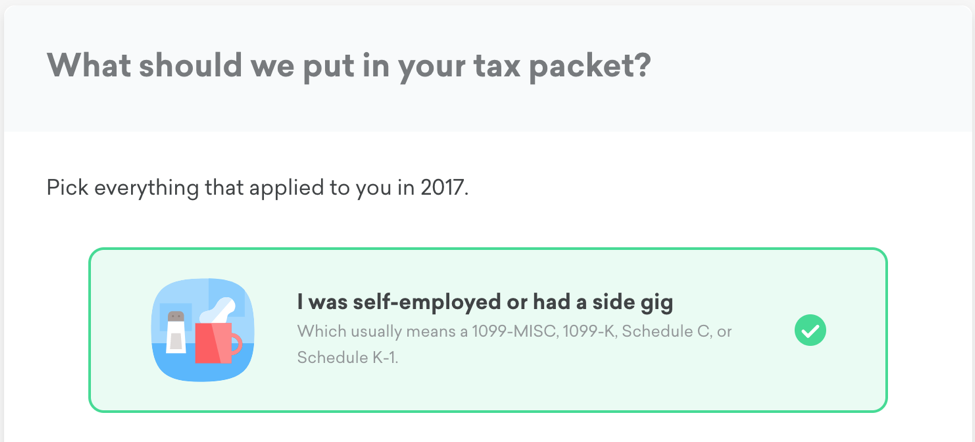Click the red mug in the illustration

(x=214, y=342)
